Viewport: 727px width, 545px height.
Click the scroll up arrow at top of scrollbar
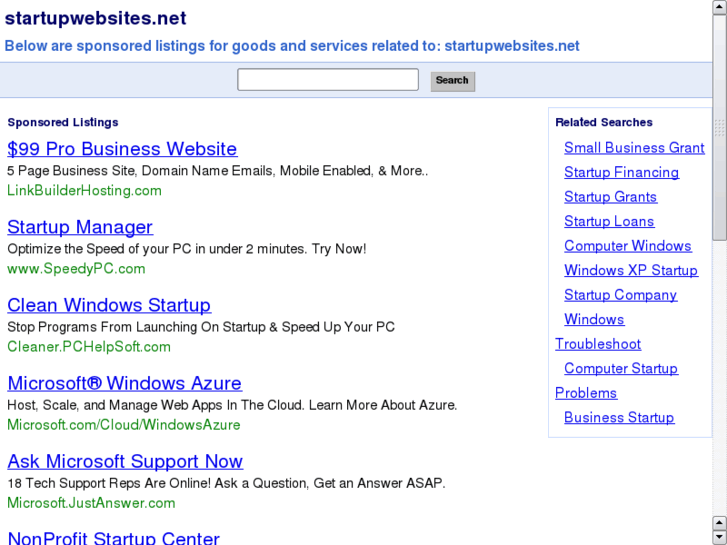719,7
